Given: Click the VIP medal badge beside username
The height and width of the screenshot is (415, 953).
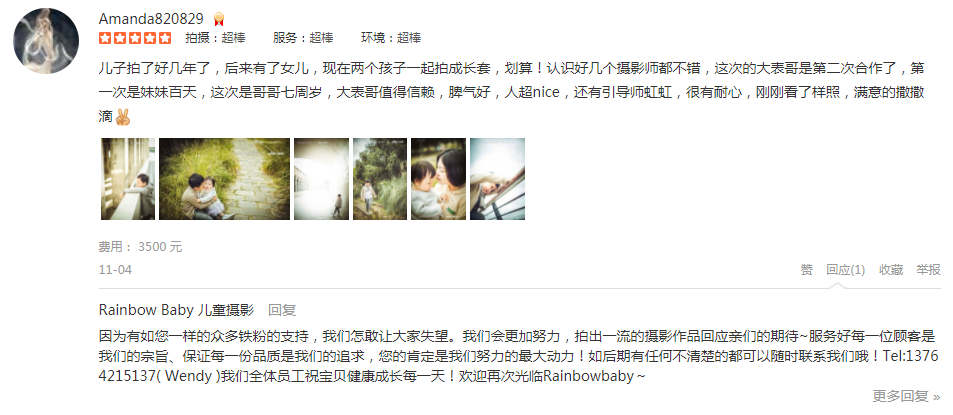Looking at the screenshot, I should (219, 19).
